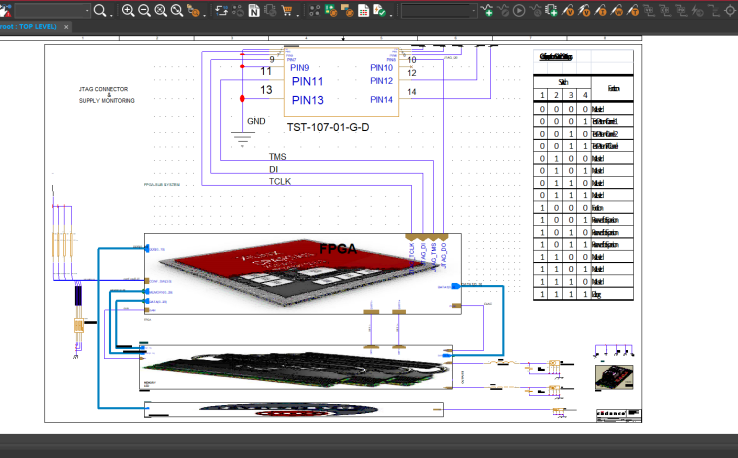Click the Voltage Differential probe icon
This screenshot has width=738, height=458.
[584, 10]
